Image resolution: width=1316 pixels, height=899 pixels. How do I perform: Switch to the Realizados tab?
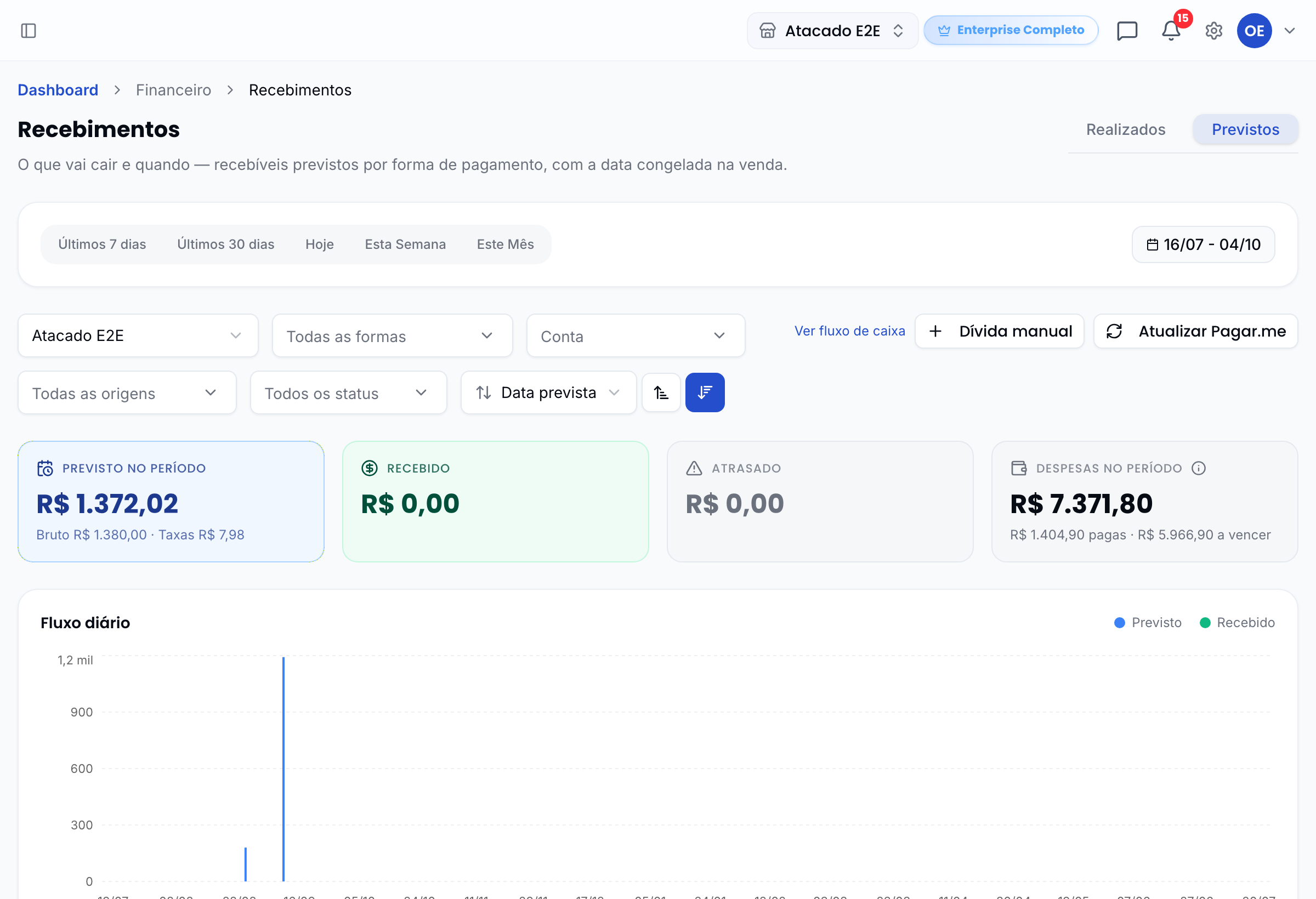coord(1125,129)
